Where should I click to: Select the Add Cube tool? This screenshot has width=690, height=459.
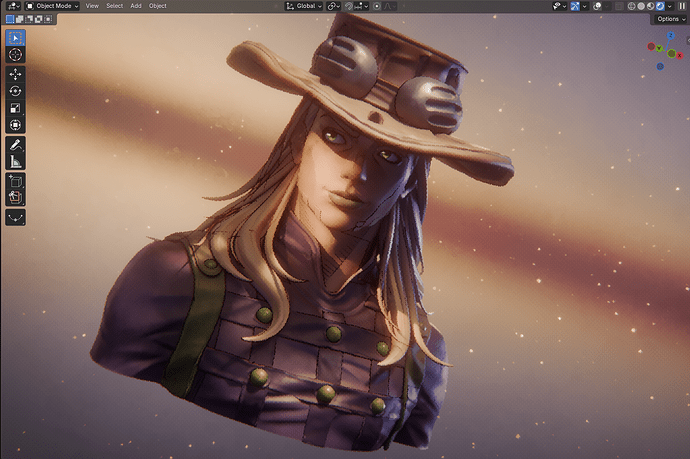(x=15, y=181)
